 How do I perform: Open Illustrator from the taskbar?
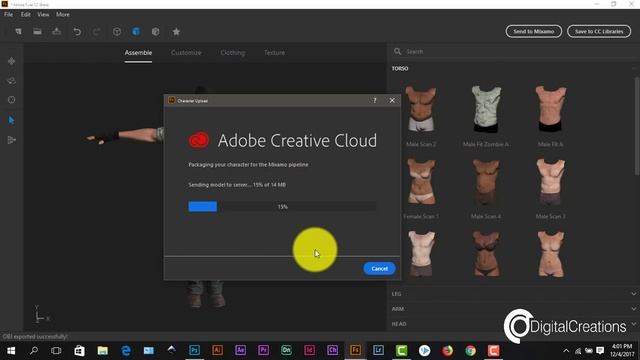[218, 350]
